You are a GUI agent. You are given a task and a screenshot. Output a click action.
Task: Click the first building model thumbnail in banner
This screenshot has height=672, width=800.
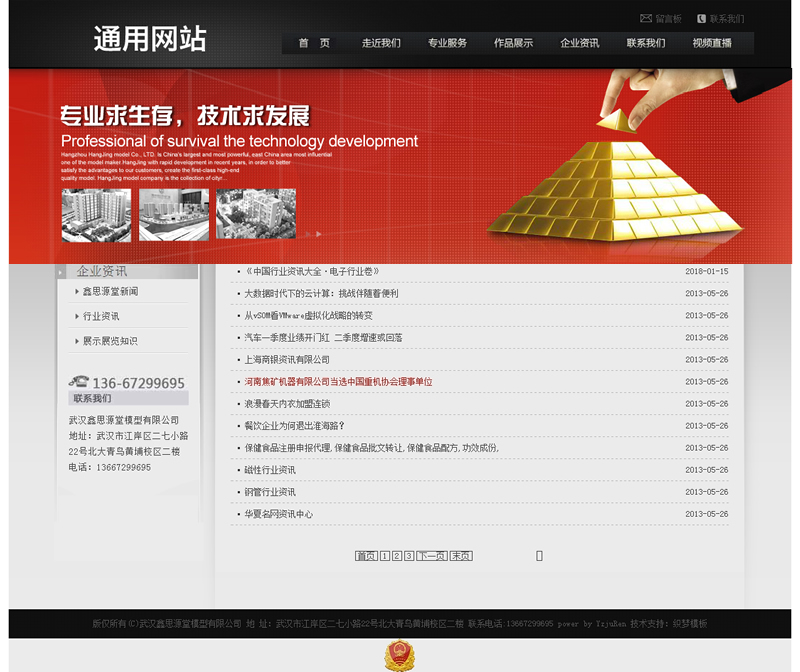point(96,215)
